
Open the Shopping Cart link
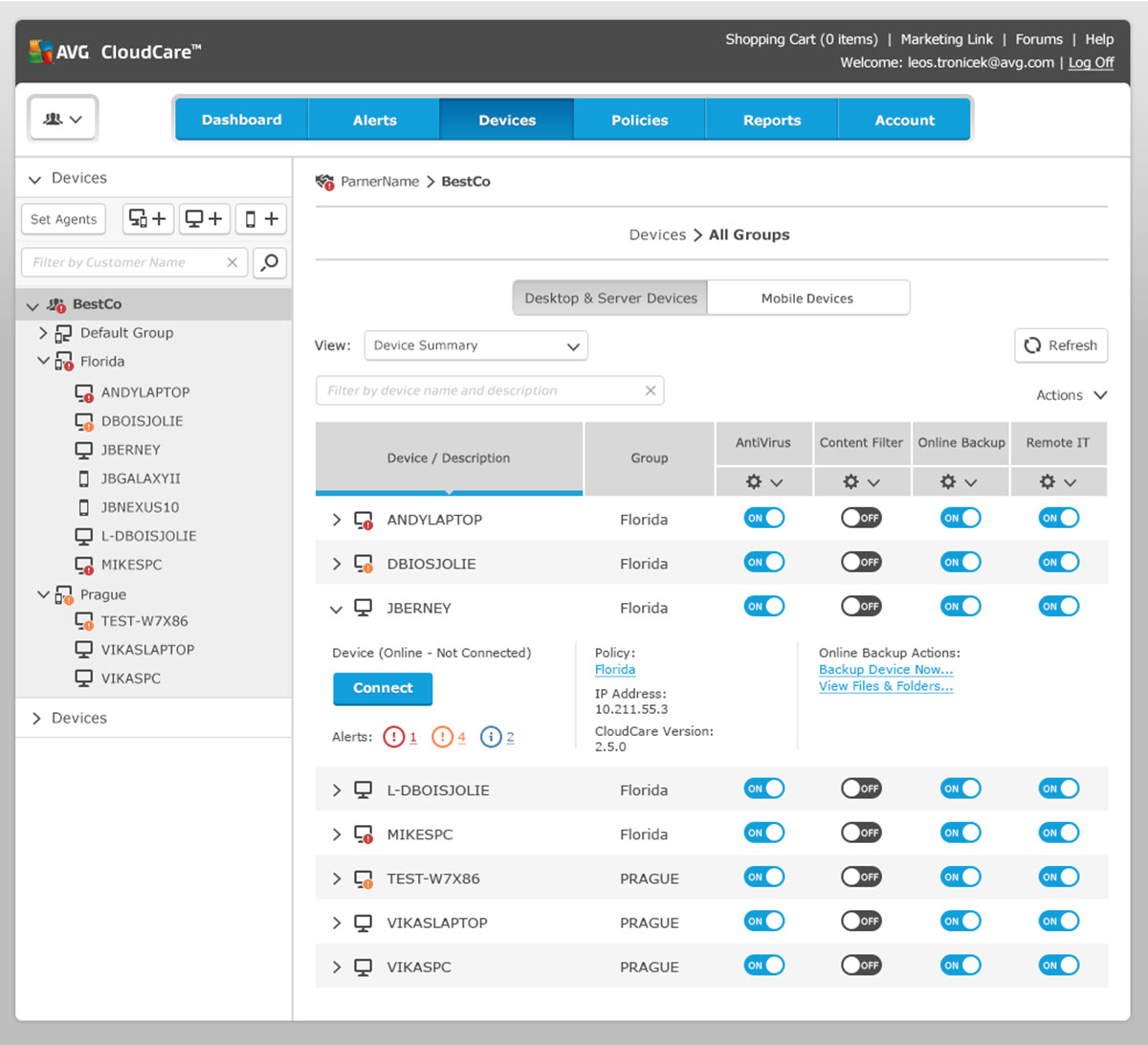(801, 39)
